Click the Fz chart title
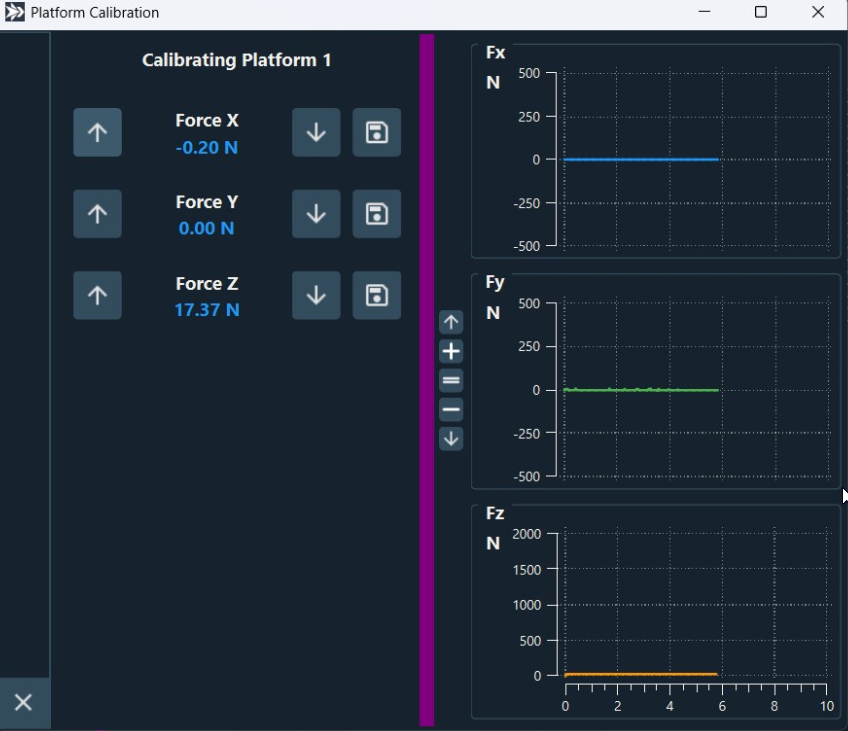848x731 pixels. [495, 513]
